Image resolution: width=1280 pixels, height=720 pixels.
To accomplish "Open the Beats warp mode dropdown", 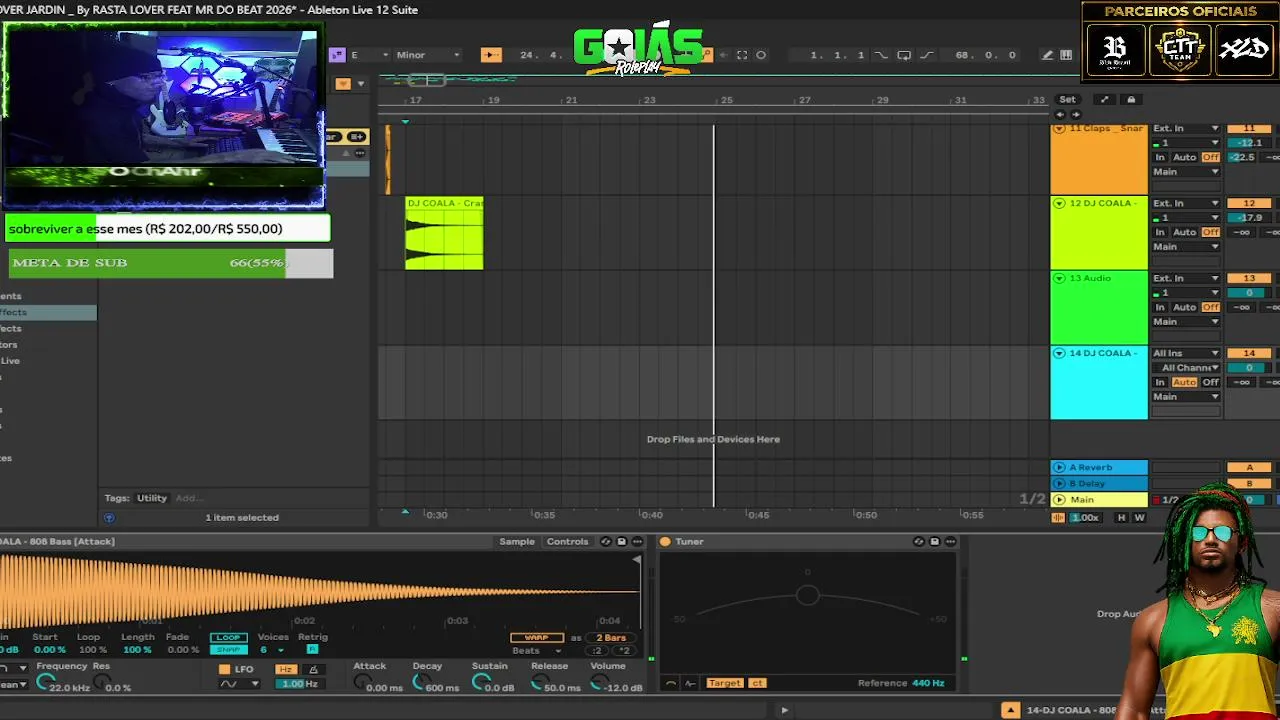I will coord(536,651).
